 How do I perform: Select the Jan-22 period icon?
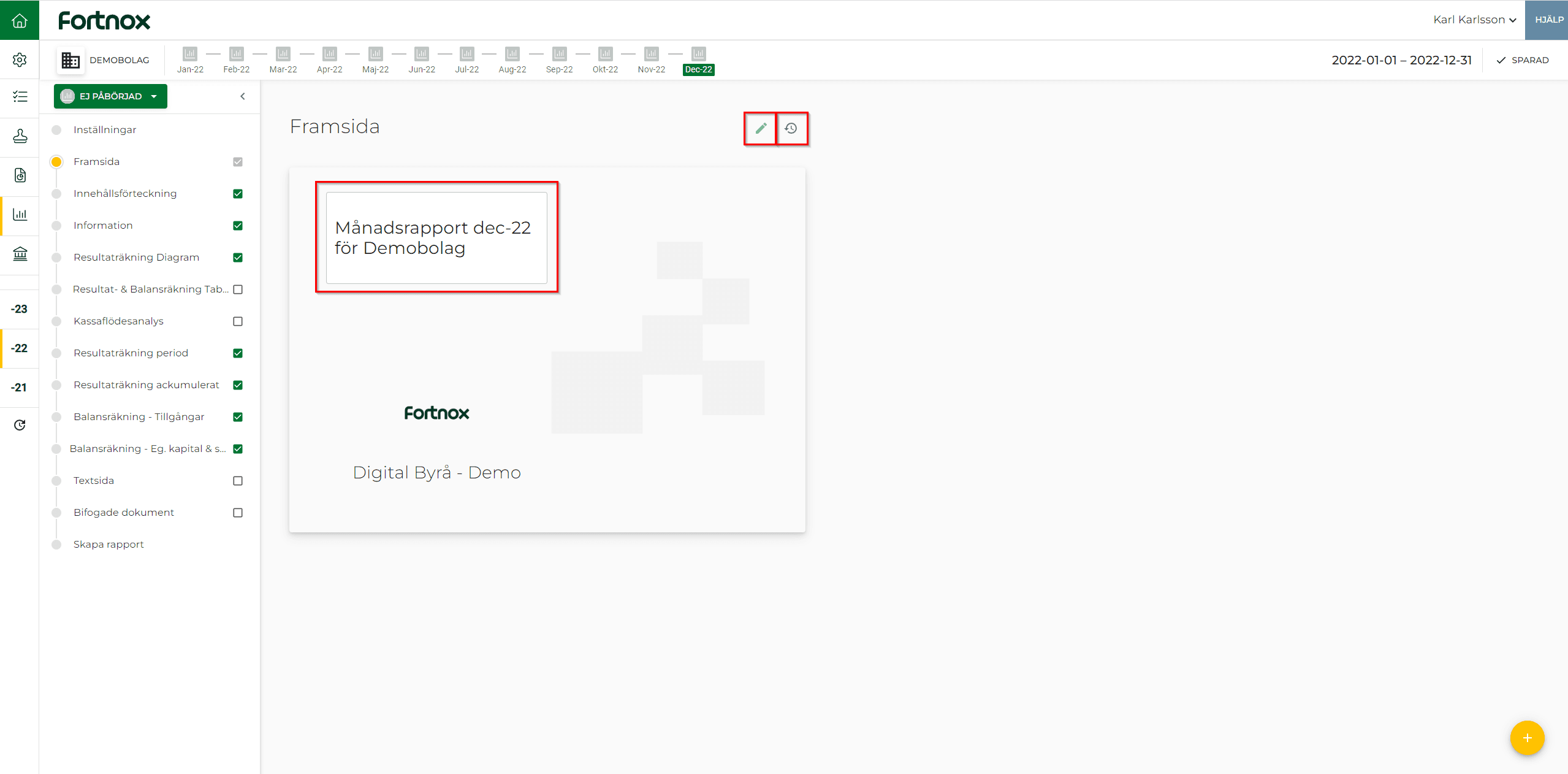(190, 54)
